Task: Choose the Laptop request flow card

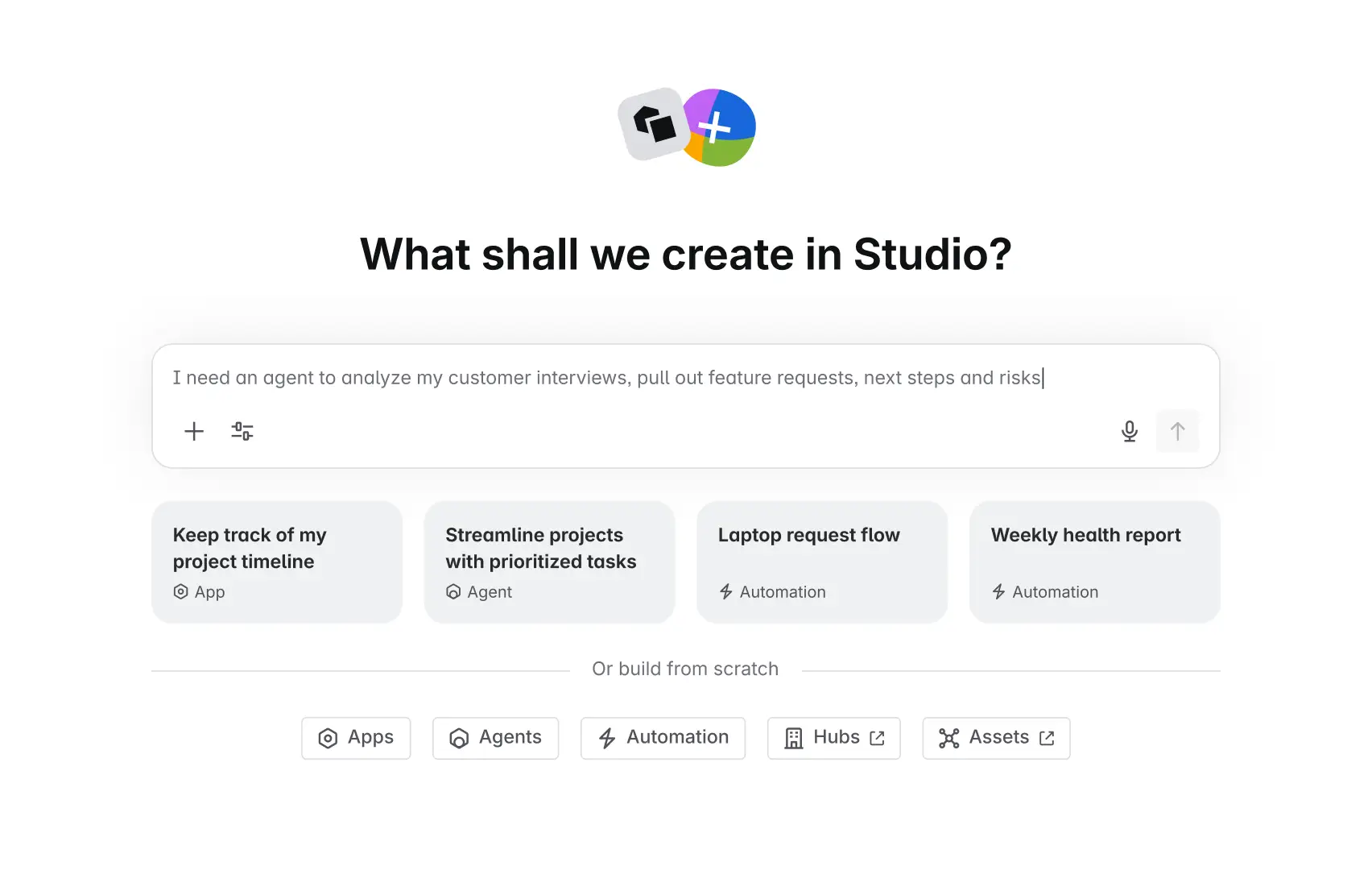Action: click(822, 562)
